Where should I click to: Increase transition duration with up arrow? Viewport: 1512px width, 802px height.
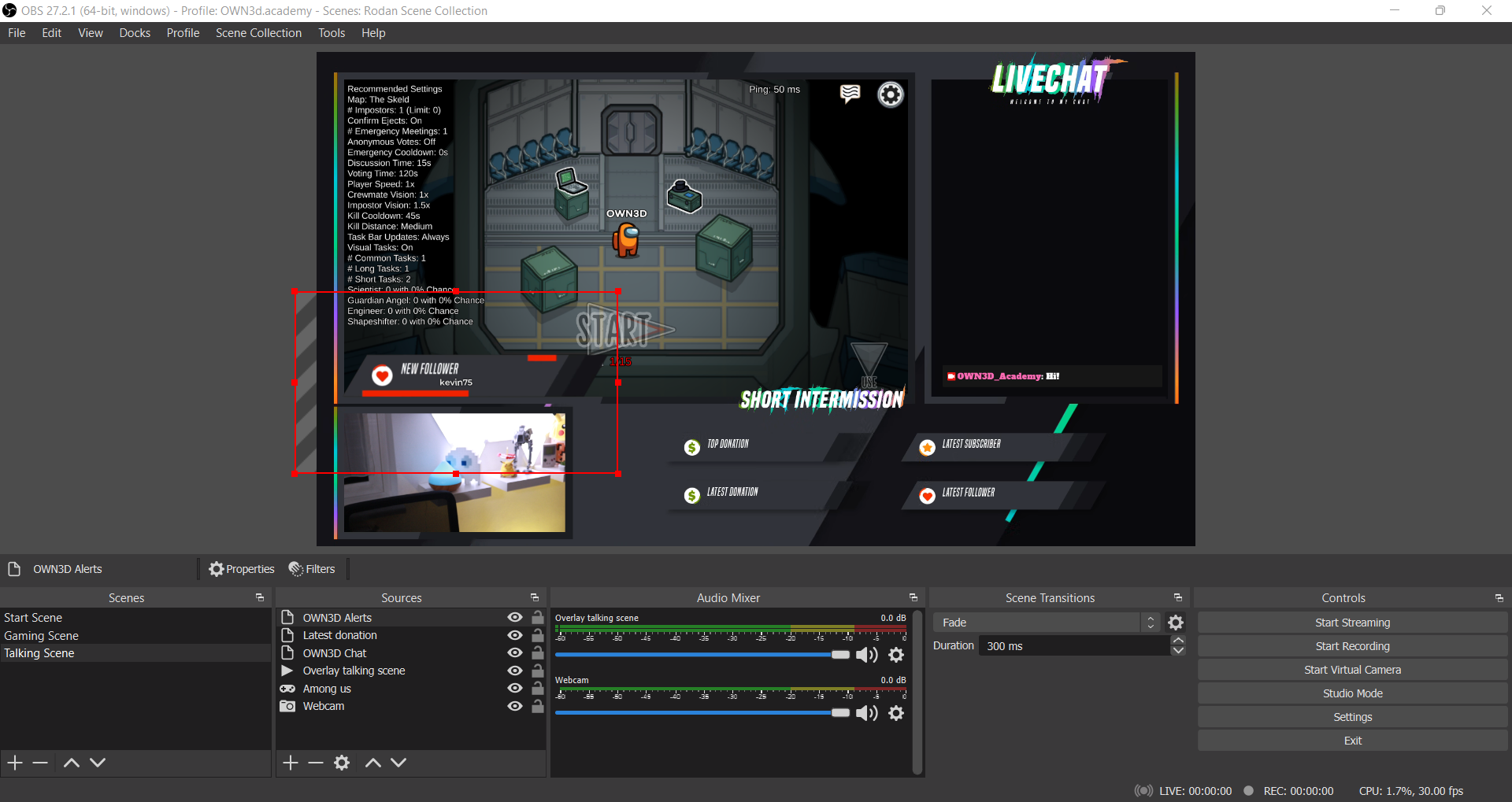[x=1178, y=641]
